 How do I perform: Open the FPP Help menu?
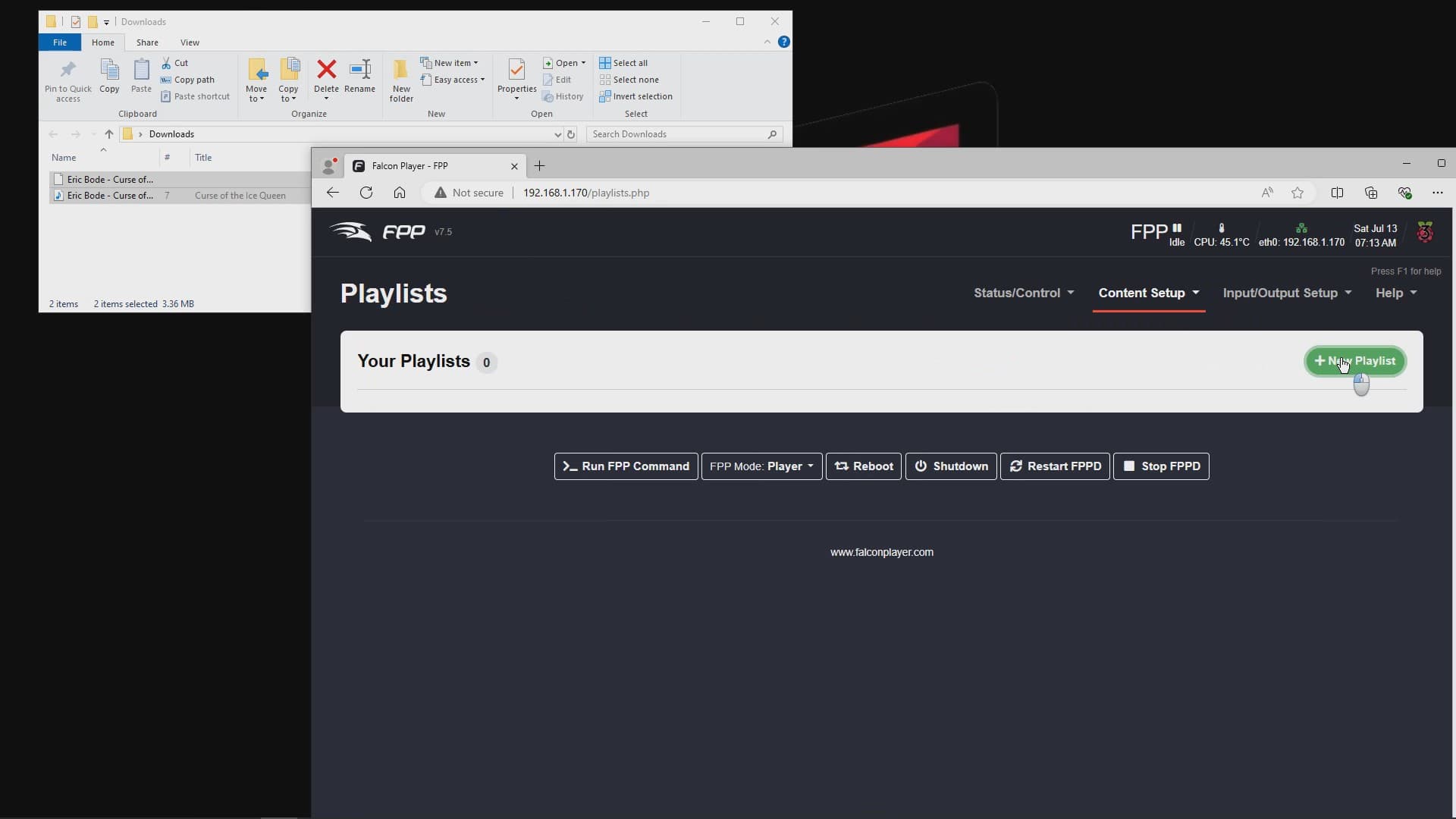pos(1396,293)
